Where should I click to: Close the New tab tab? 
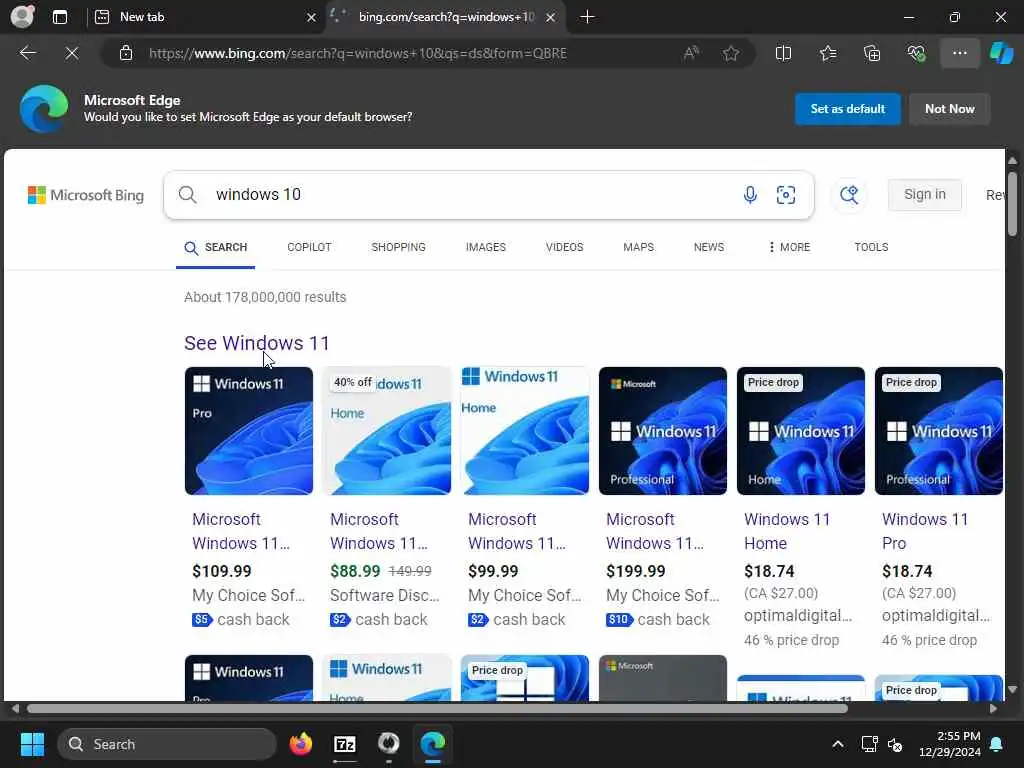click(312, 18)
